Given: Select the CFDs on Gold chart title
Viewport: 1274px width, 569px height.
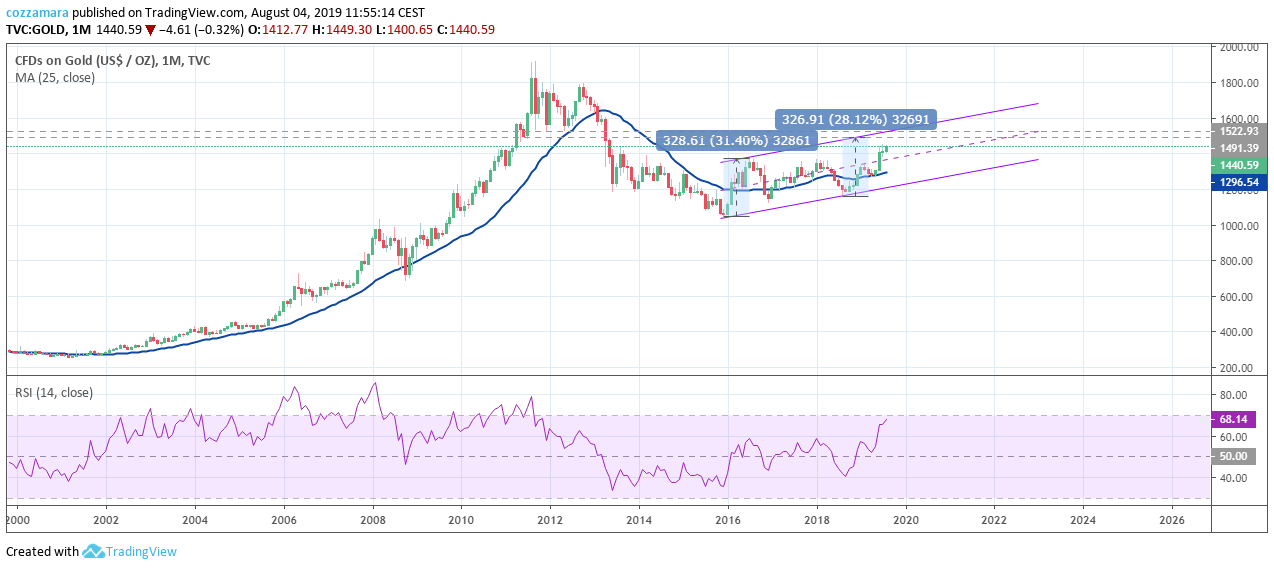Looking at the screenshot, I should pyautogui.click(x=112, y=60).
